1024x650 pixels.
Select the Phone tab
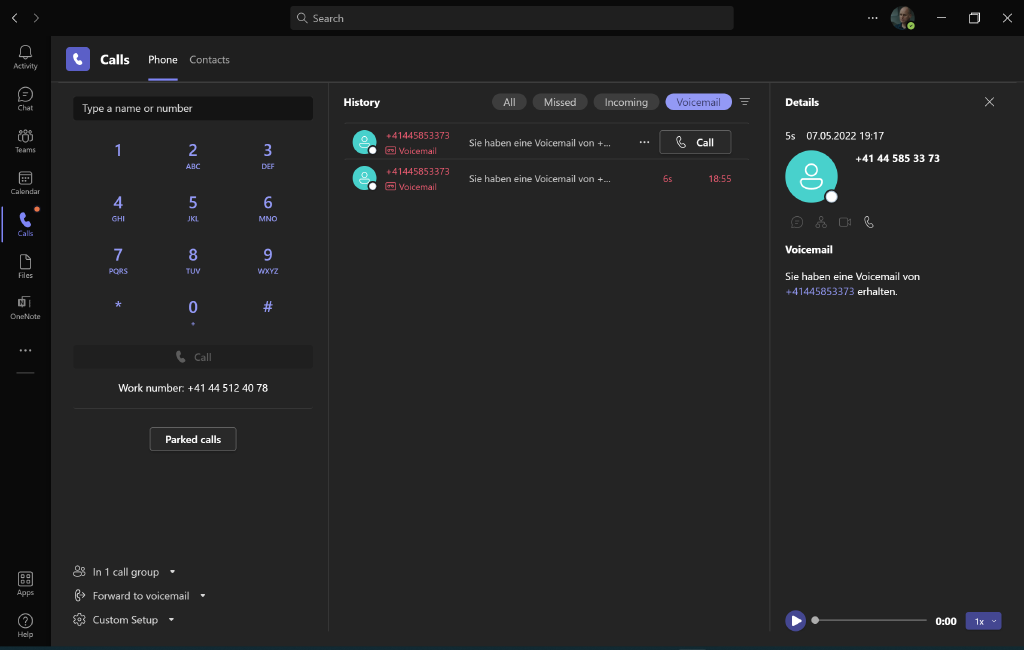[162, 59]
